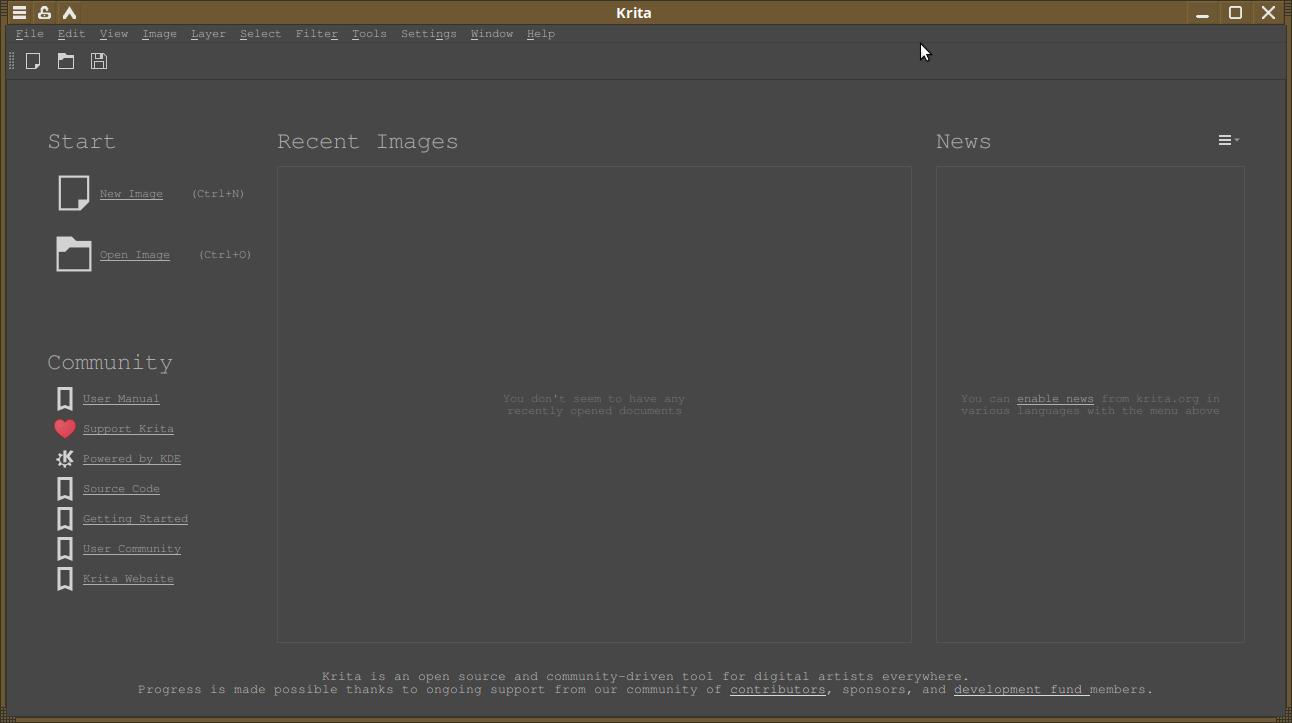
Task: Open the Help menu
Action: click(x=541, y=34)
